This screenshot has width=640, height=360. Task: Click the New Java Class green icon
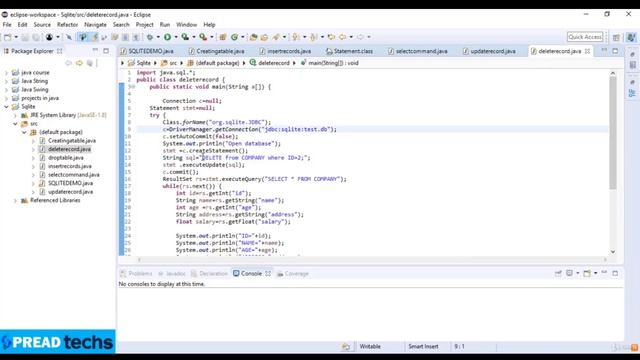234,37
